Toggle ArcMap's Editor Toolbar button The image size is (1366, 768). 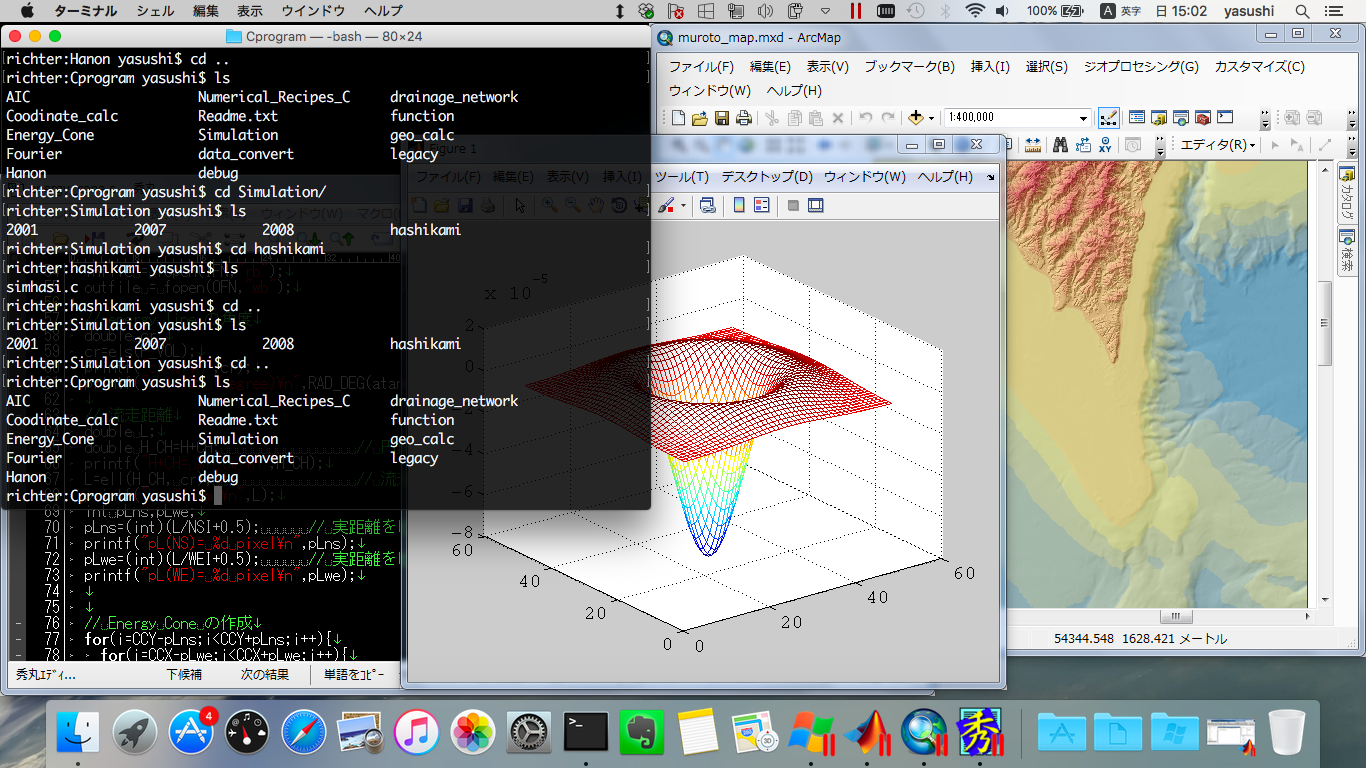pos(1108,118)
